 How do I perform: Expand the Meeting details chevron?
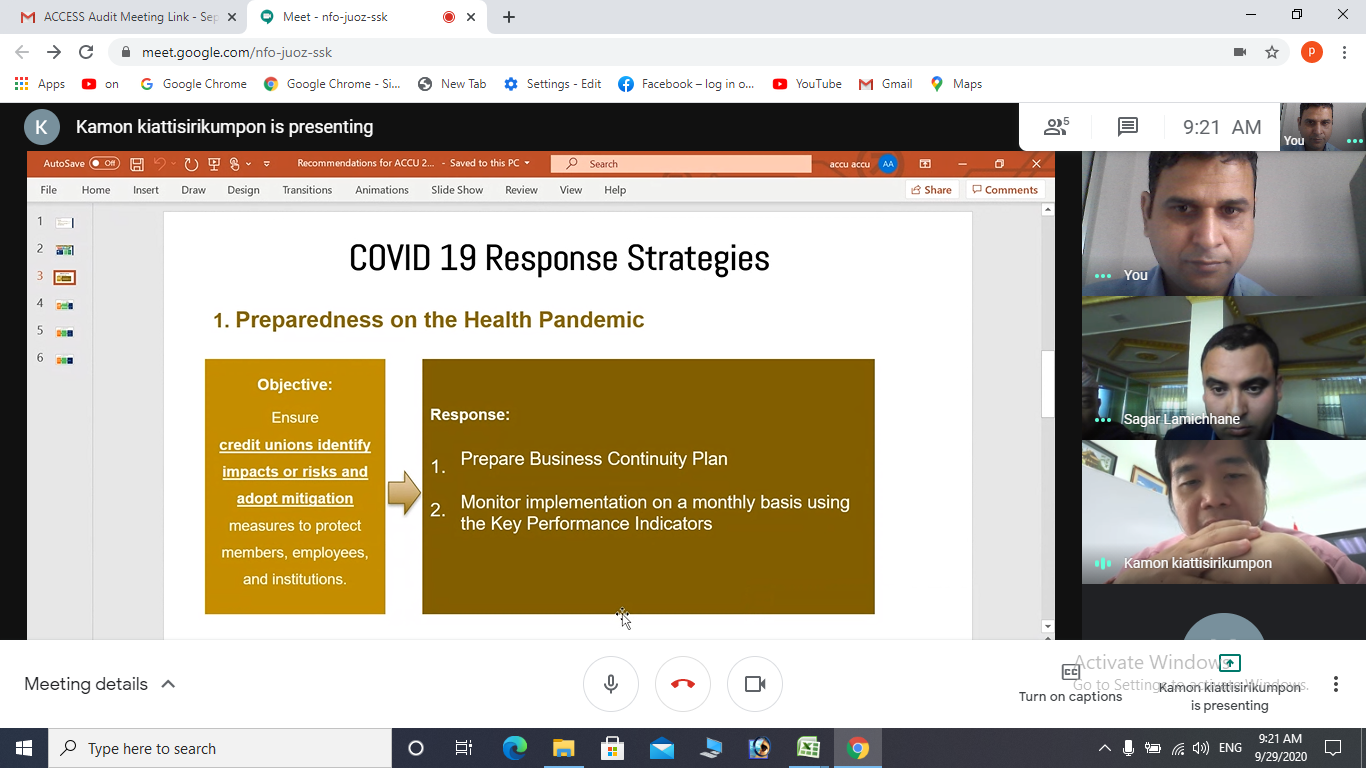168,684
